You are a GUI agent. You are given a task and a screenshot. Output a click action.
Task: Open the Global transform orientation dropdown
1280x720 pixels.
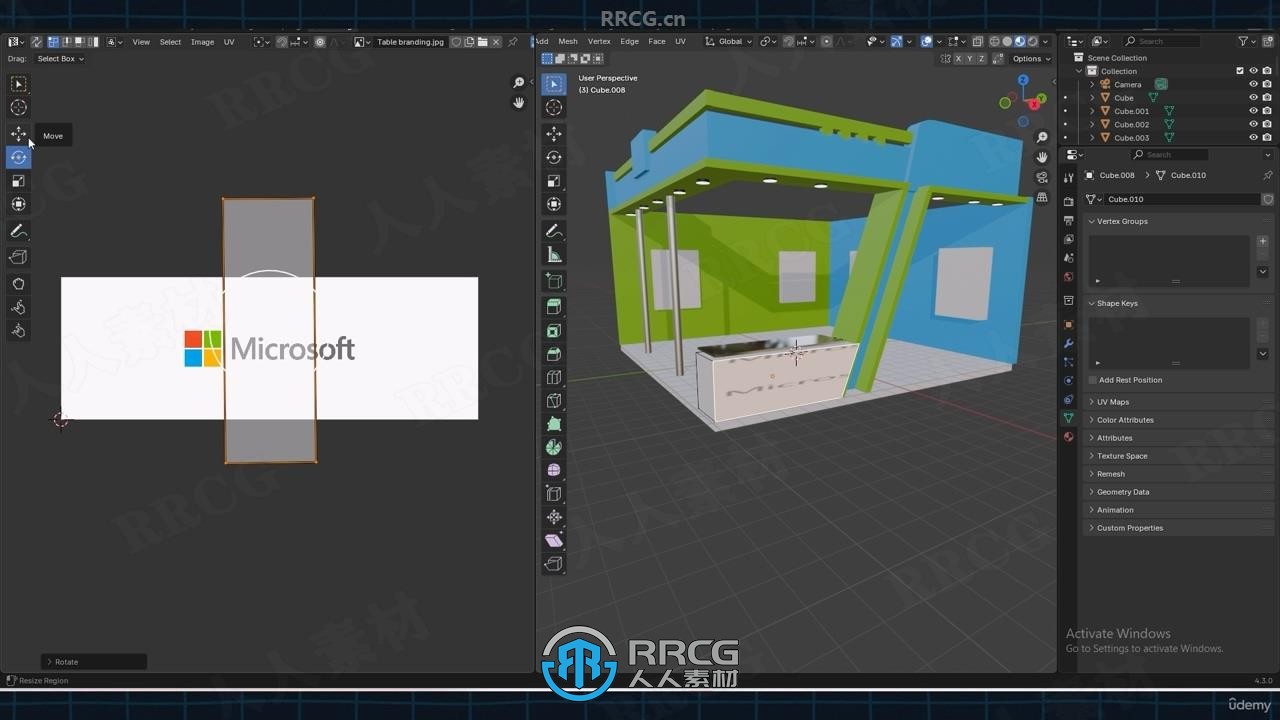coord(729,42)
